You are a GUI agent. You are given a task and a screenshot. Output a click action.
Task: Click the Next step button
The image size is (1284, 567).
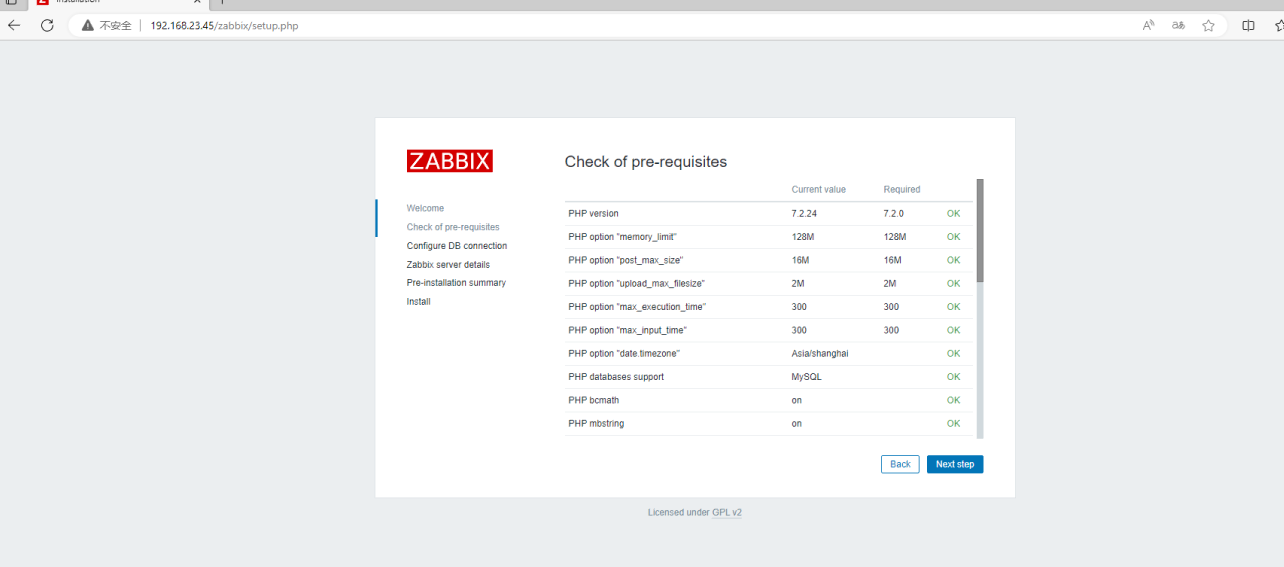(955, 464)
